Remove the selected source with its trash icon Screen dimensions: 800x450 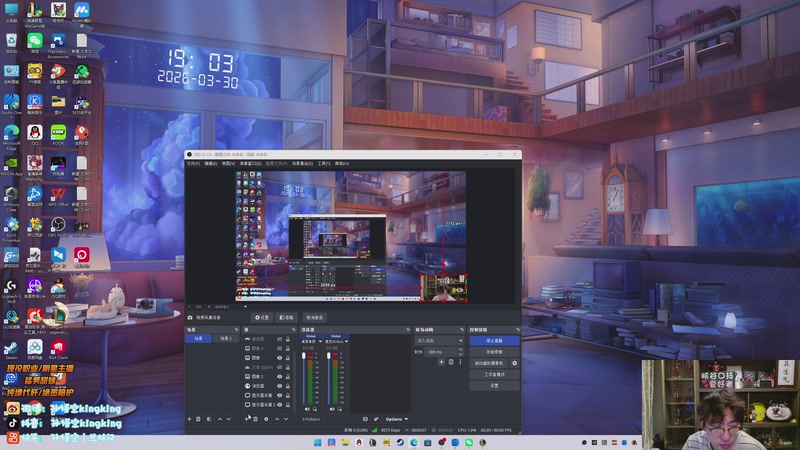coord(256,419)
